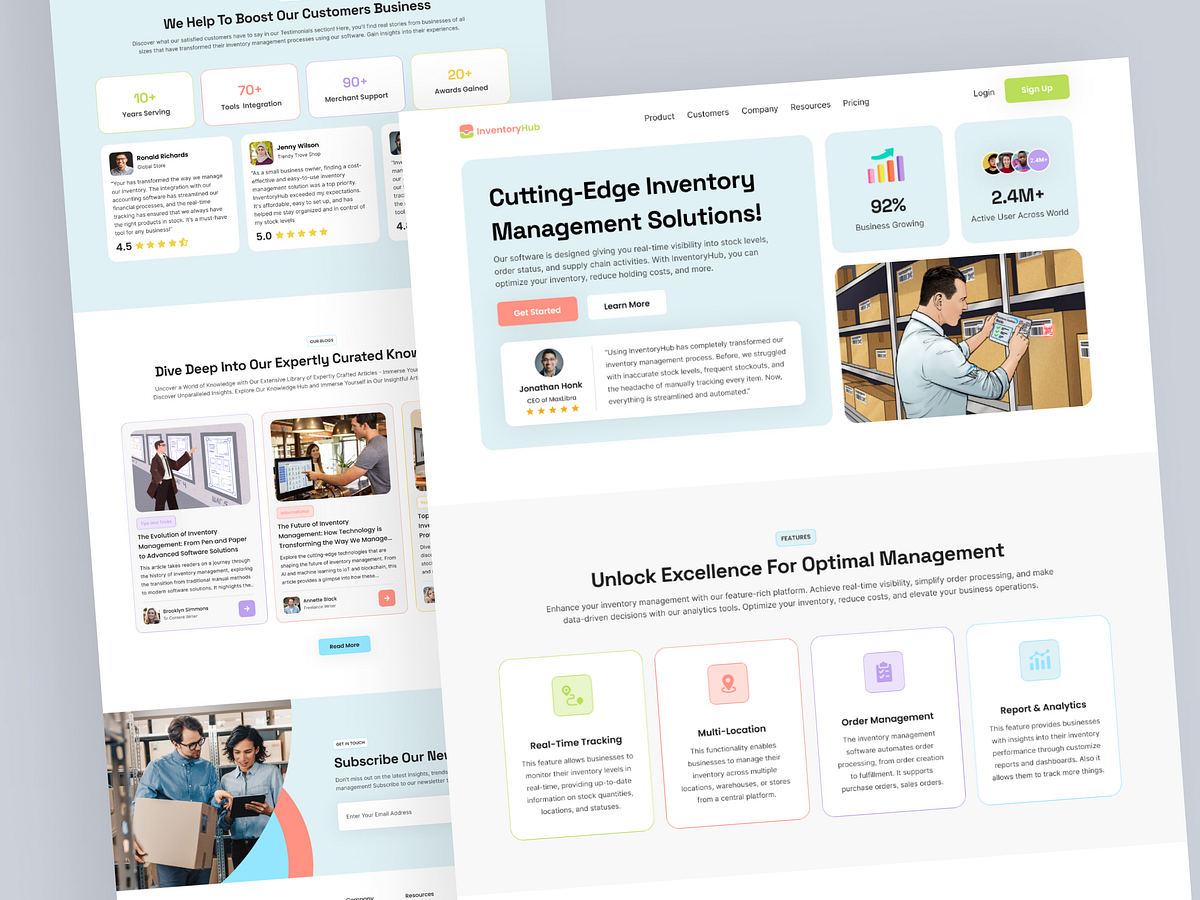Open the Product menu item
Screen dimensions: 1200x900
coord(659,117)
